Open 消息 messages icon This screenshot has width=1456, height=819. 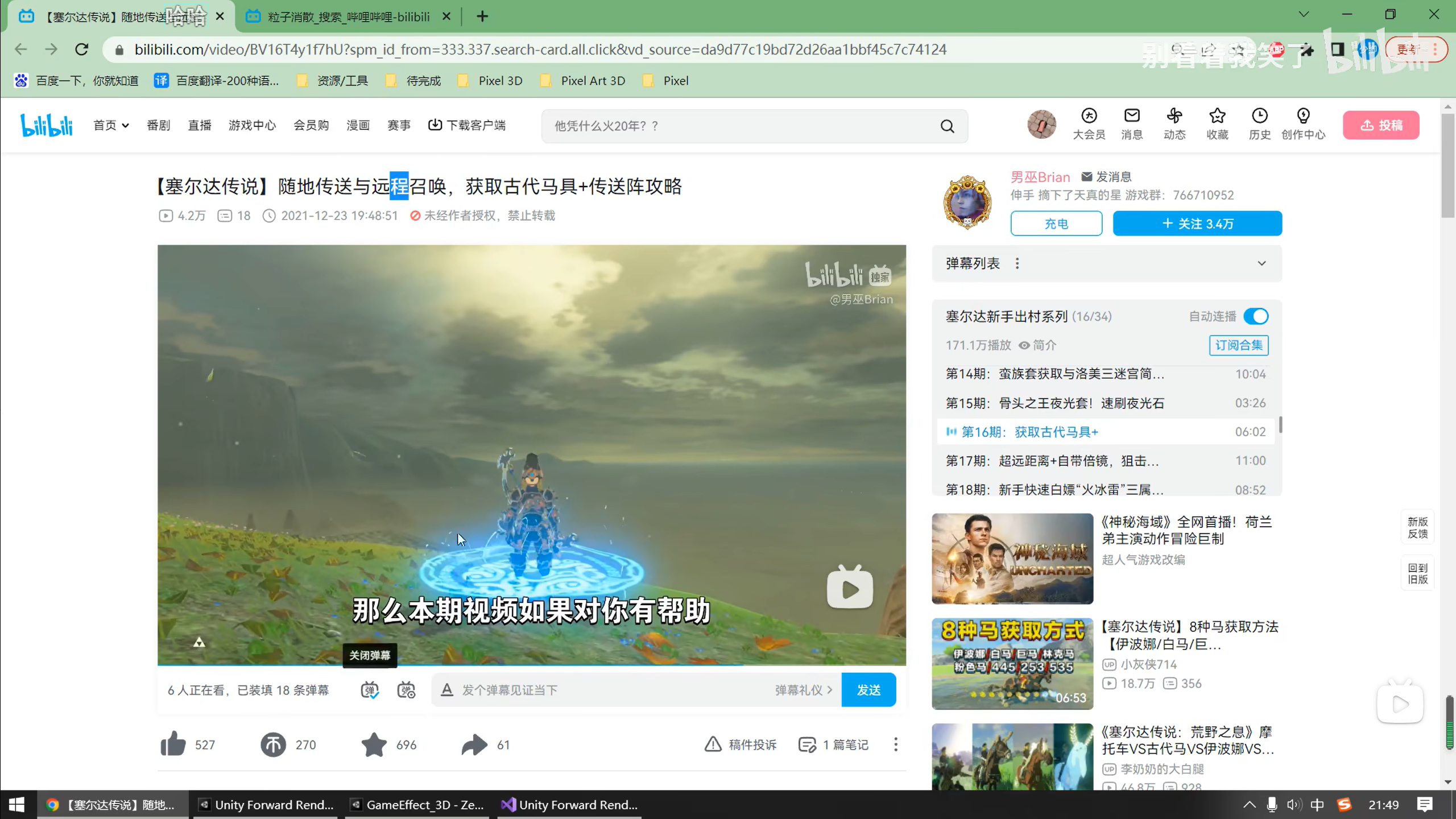pyautogui.click(x=1132, y=124)
